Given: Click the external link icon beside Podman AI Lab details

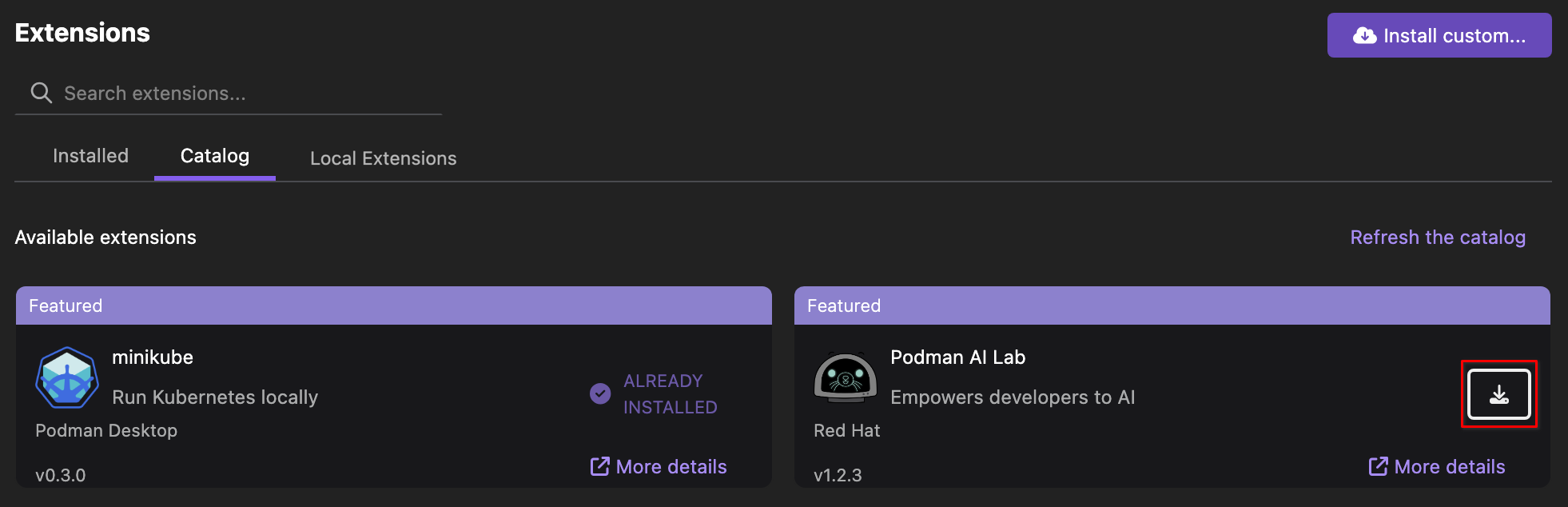Looking at the screenshot, I should coord(1378,465).
